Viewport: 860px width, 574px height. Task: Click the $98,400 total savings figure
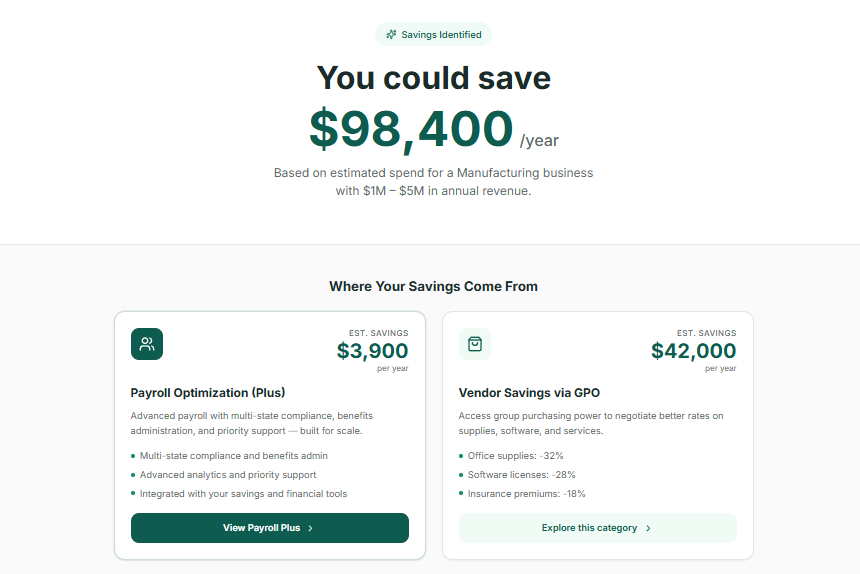pos(411,129)
